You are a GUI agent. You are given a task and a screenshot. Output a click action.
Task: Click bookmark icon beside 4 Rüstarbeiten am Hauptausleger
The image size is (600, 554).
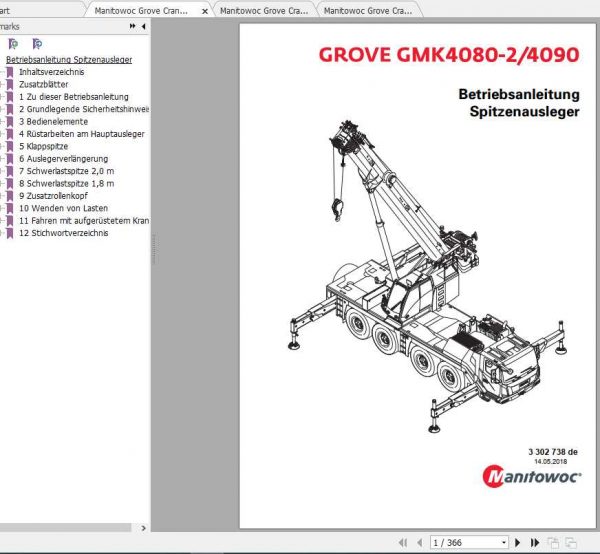click(x=10, y=134)
